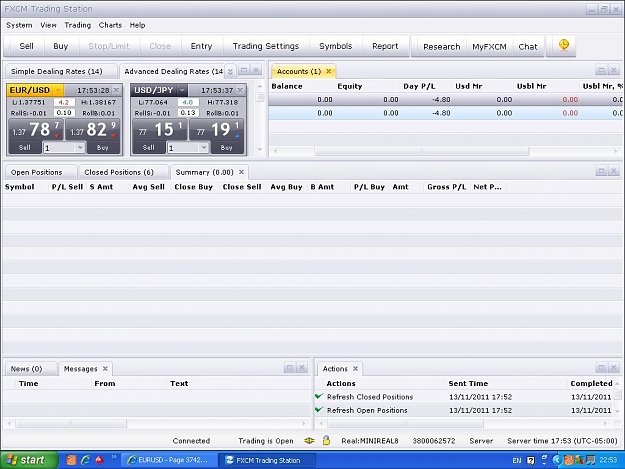Open Chat from toolbar
Image resolution: width=625 pixels, height=469 pixels.
coord(528,47)
